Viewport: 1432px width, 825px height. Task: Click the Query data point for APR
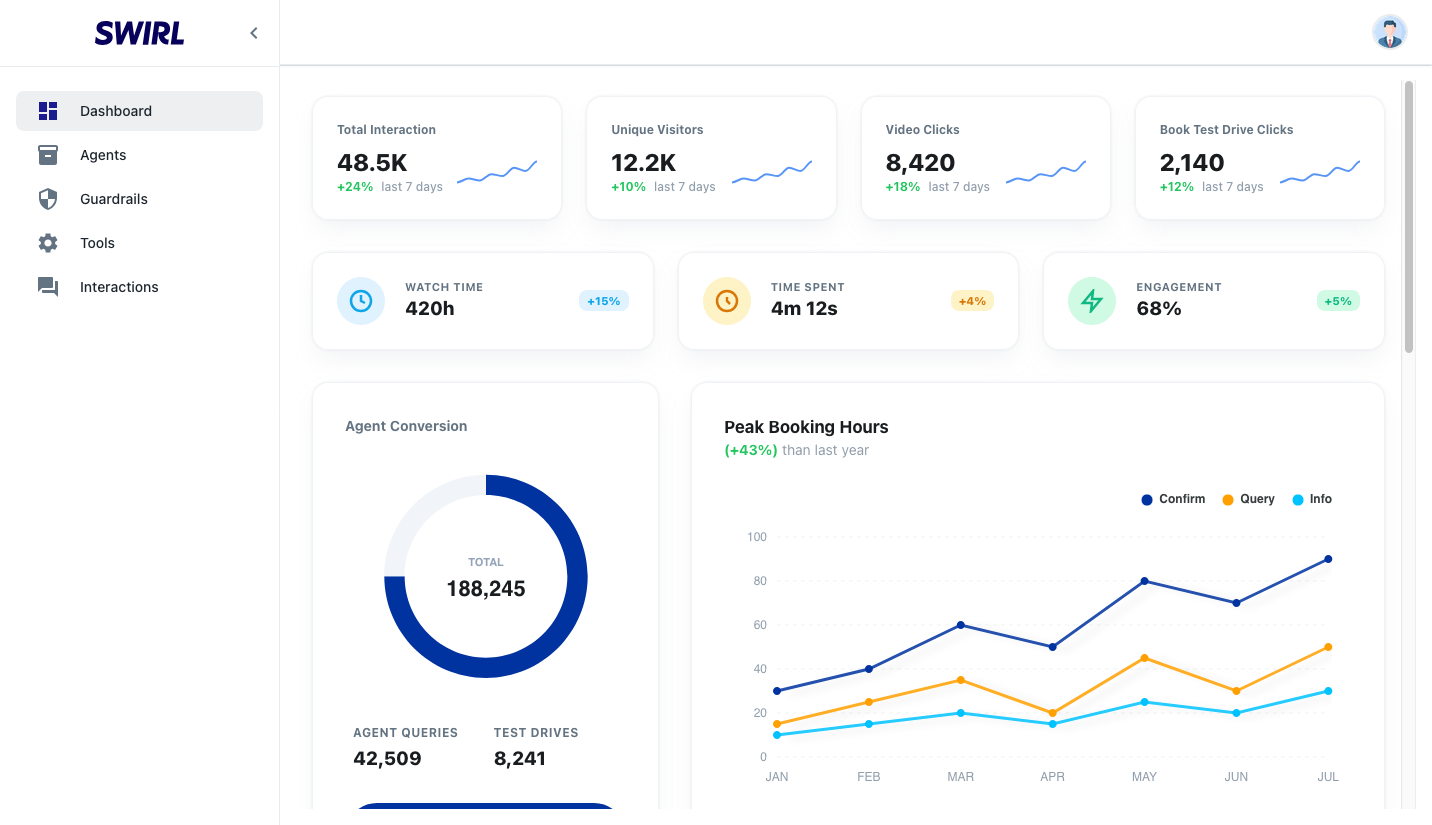(x=1052, y=713)
